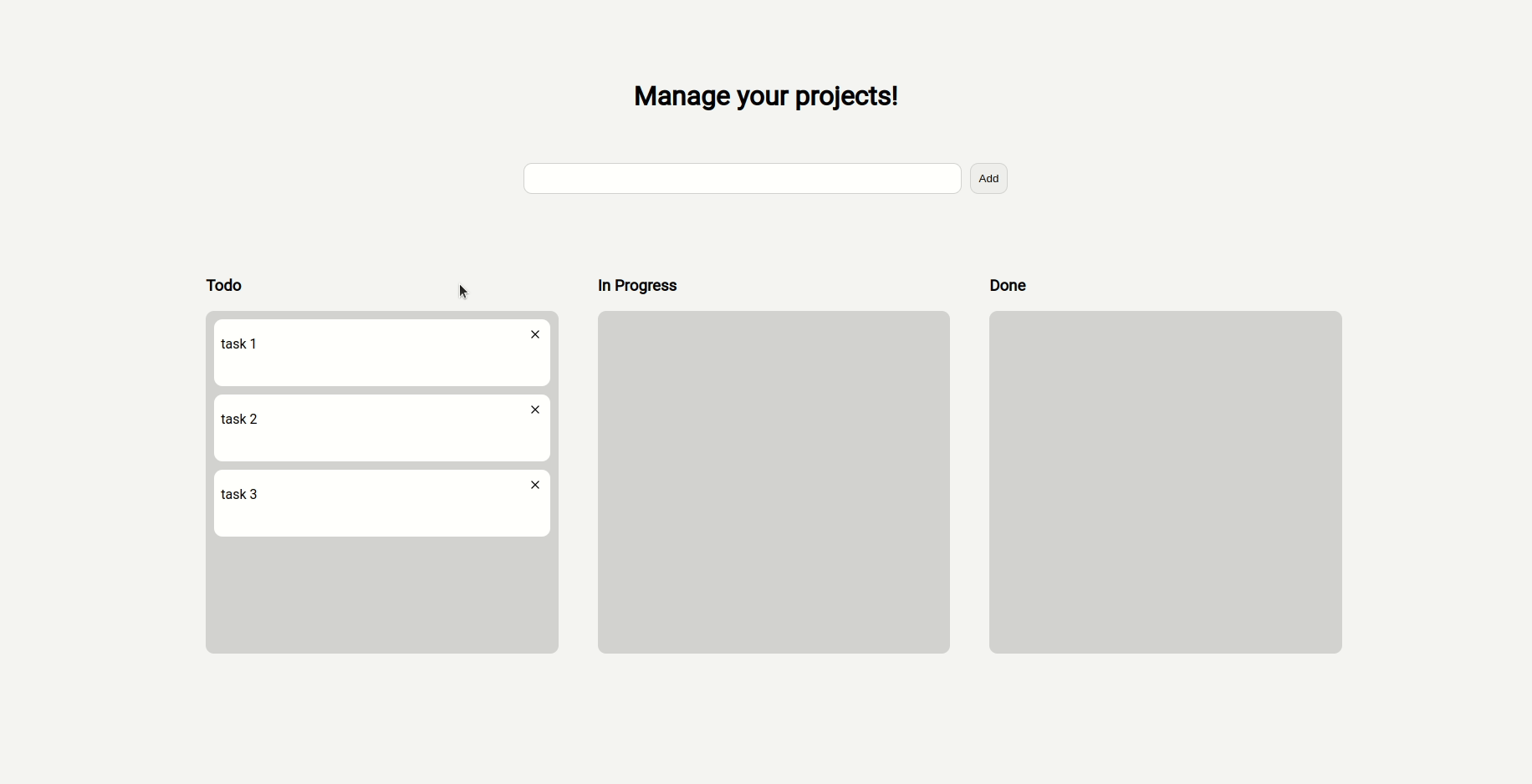The width and height of the screenshot is (1532, 784).
Task: Delete "task 2" using its X icon
Action: point(535,410)
